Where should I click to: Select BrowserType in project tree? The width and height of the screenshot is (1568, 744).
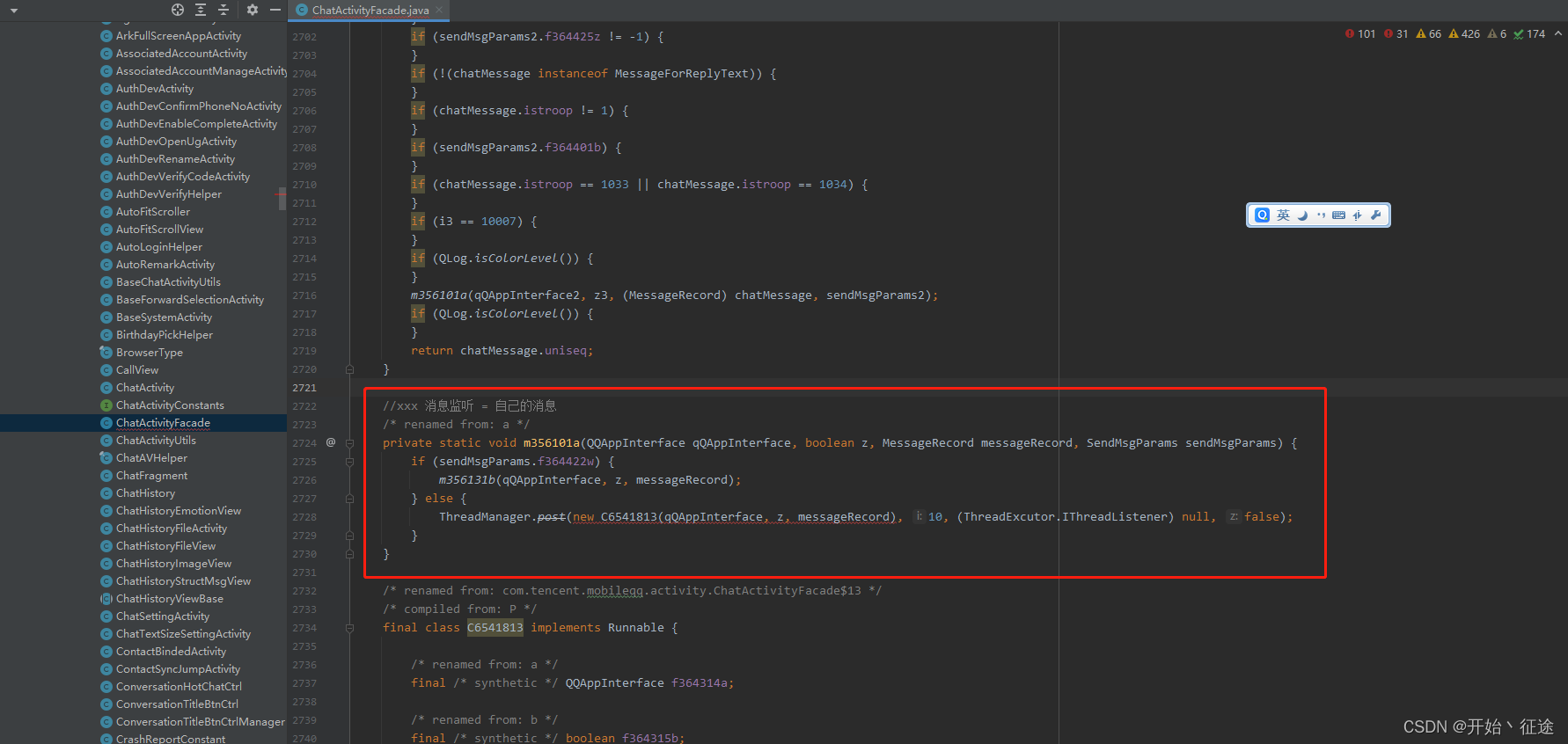pos(150,353)
